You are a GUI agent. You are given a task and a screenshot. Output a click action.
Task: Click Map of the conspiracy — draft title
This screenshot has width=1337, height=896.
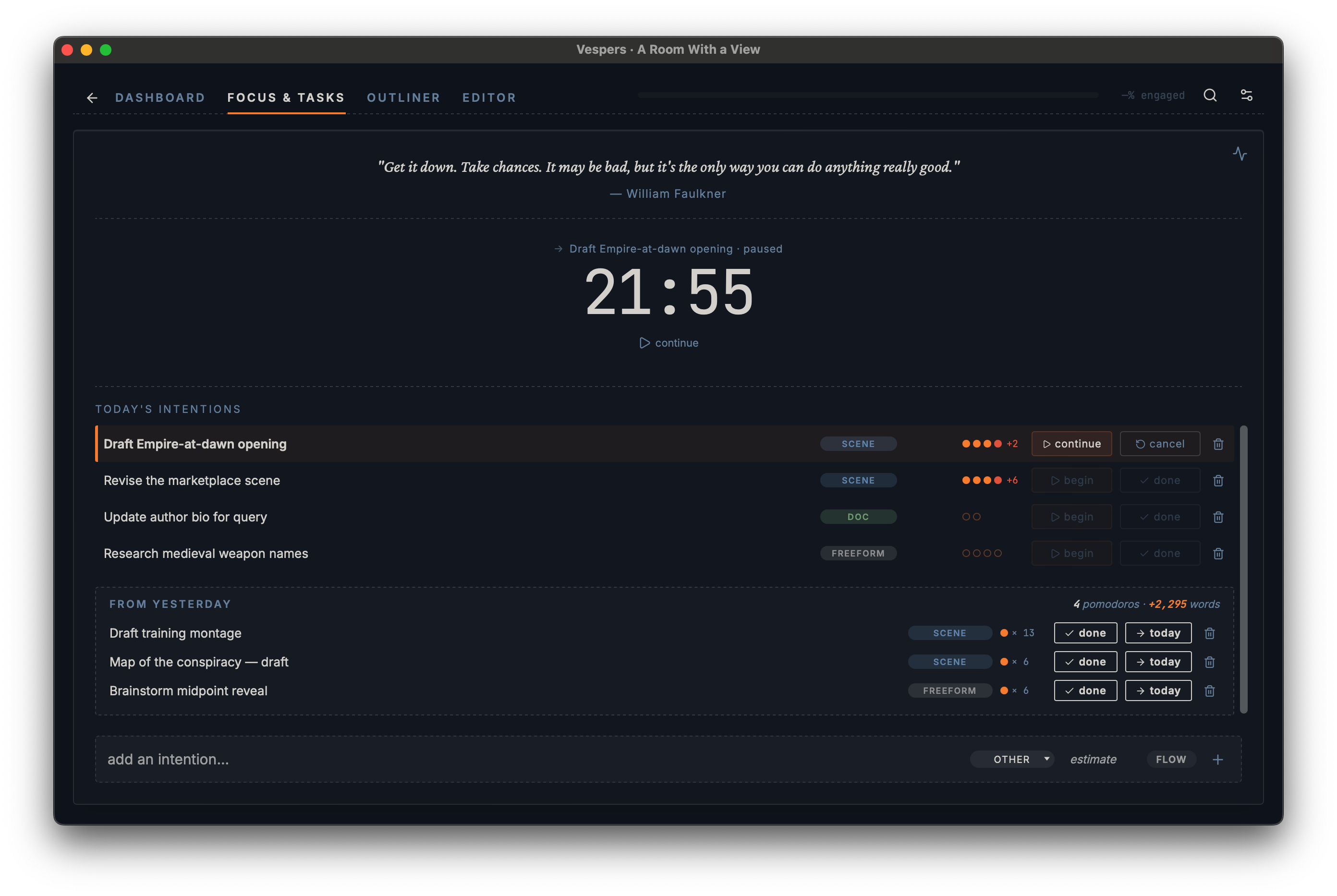[x=199, y=662]
